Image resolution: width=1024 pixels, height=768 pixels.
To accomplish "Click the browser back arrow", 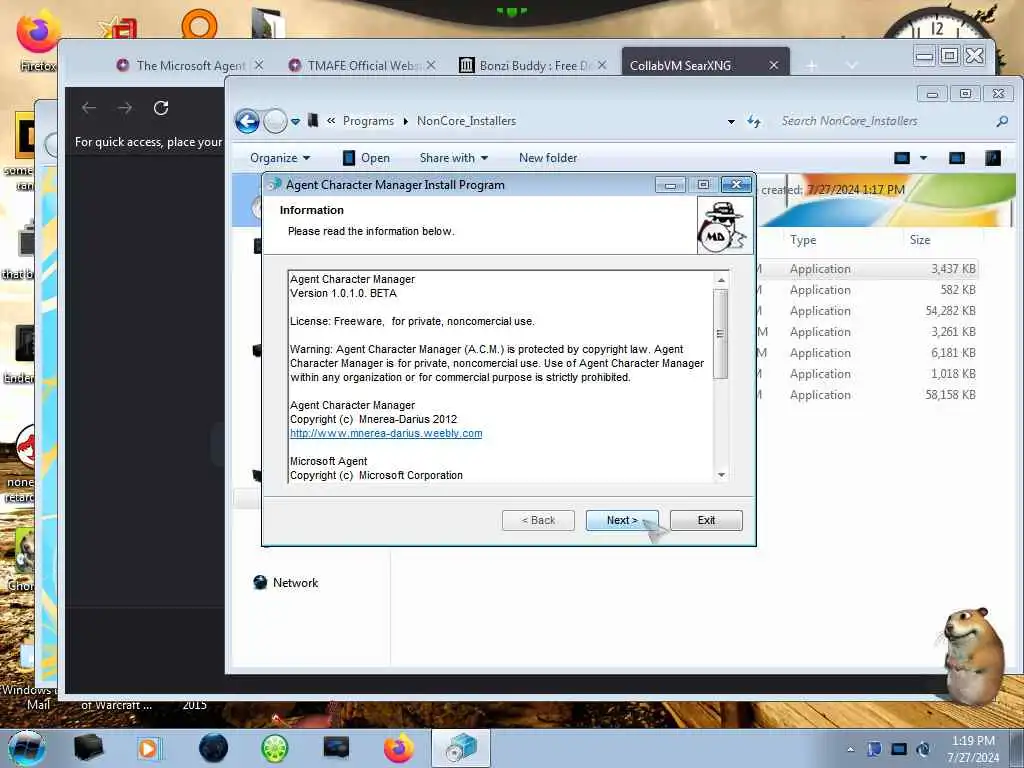I will [89, 108].
